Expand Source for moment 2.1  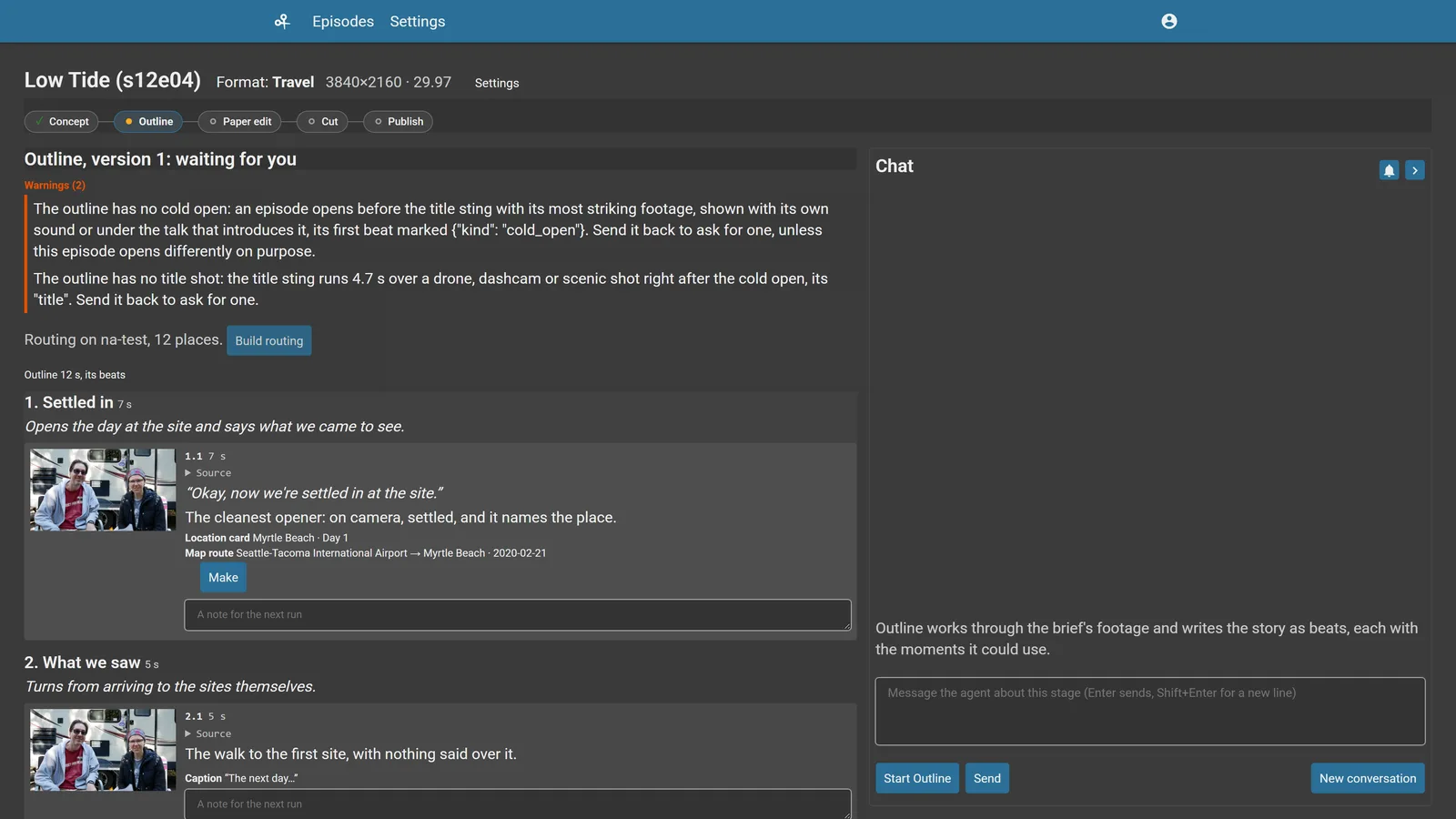pyautogui.click(x=208, y=733)
